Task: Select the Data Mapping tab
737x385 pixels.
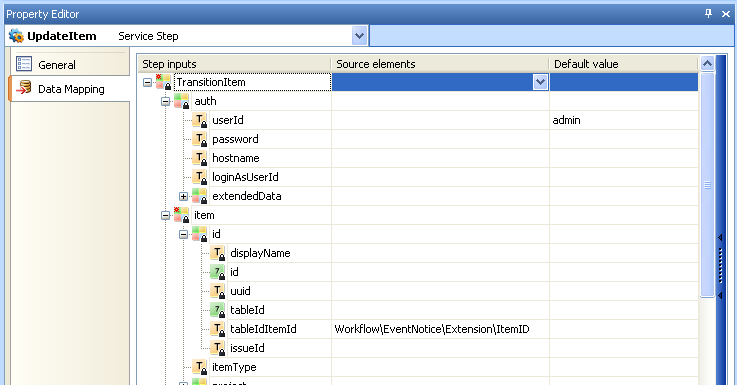Action: coord(70,89)
